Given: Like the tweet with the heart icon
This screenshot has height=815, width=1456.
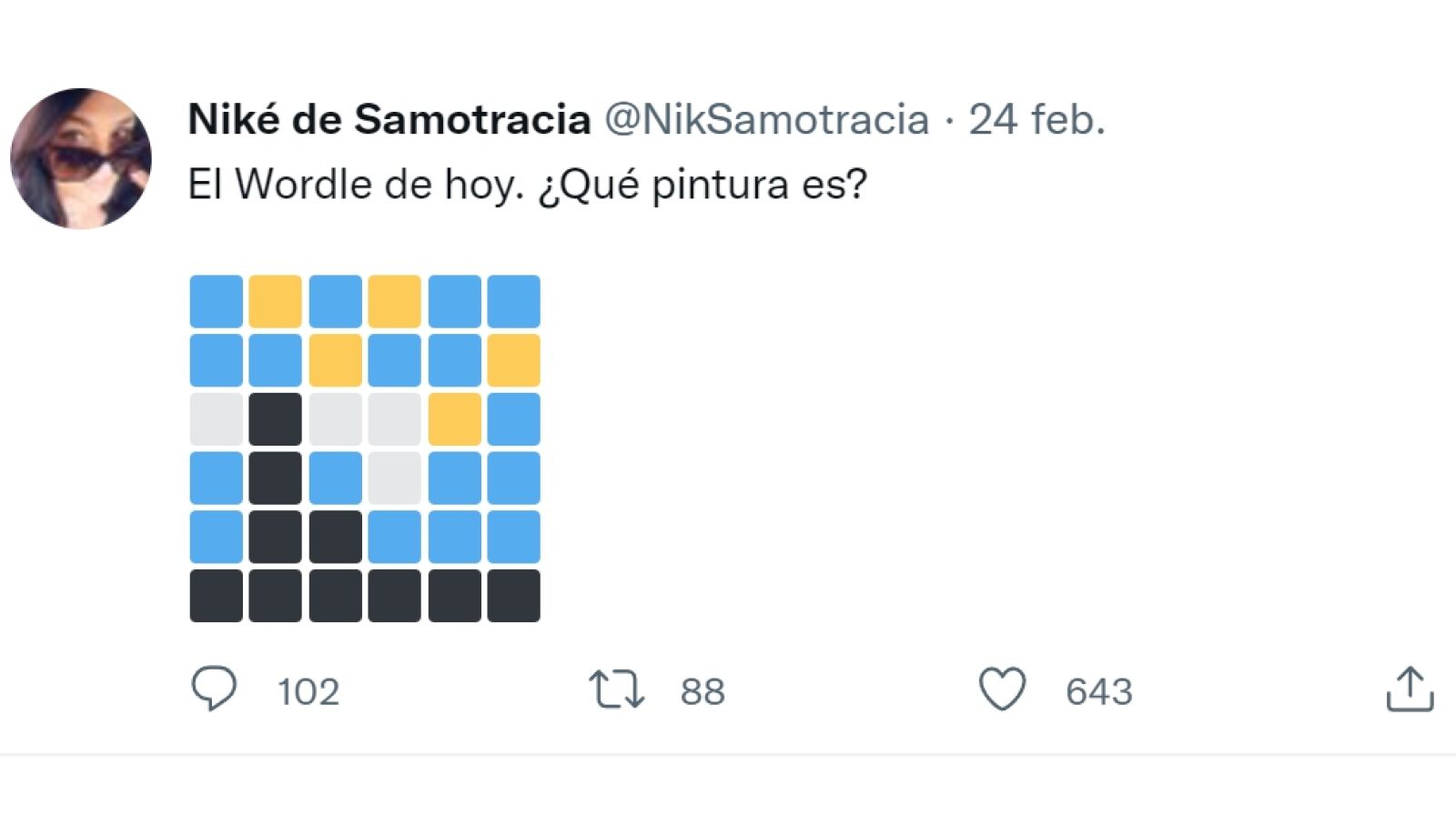Looking at the screenshot, I should [x=1002, y=689].
